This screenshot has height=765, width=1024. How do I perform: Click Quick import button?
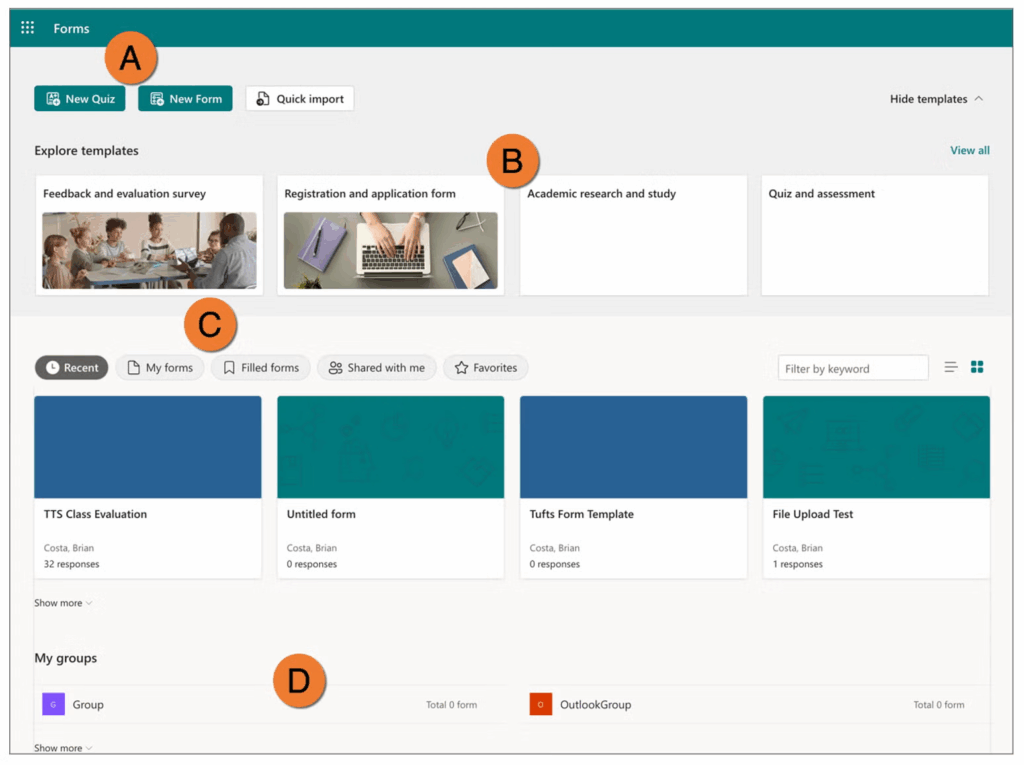pos(300,99)
